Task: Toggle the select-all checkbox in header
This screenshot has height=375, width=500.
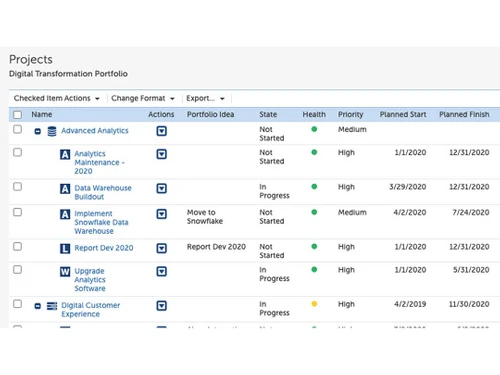Action: pos(17,115)
